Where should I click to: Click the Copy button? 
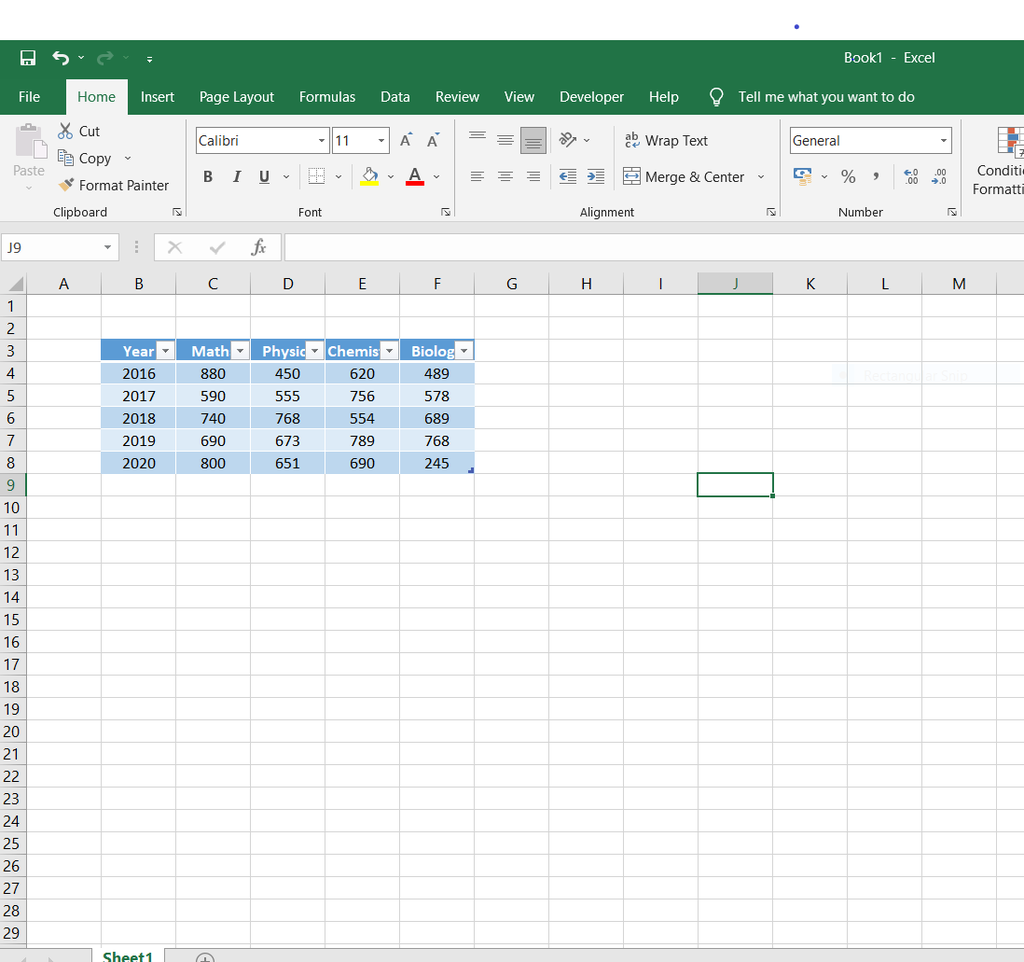coord(85,159)
